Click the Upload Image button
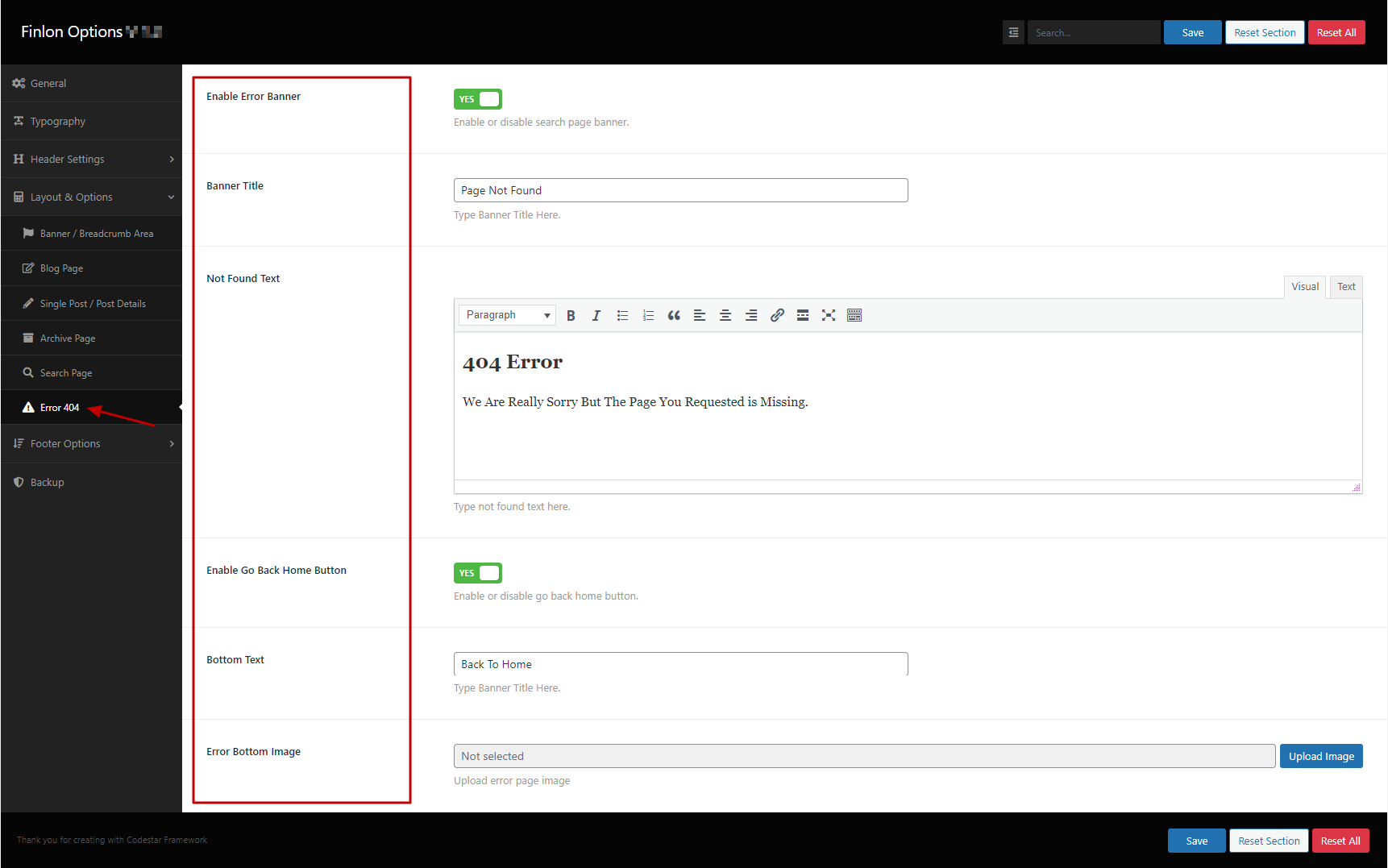Image resolution: width=1388 pixels, height=868 pixels. pyautogui.click(x=1321, y=757)
